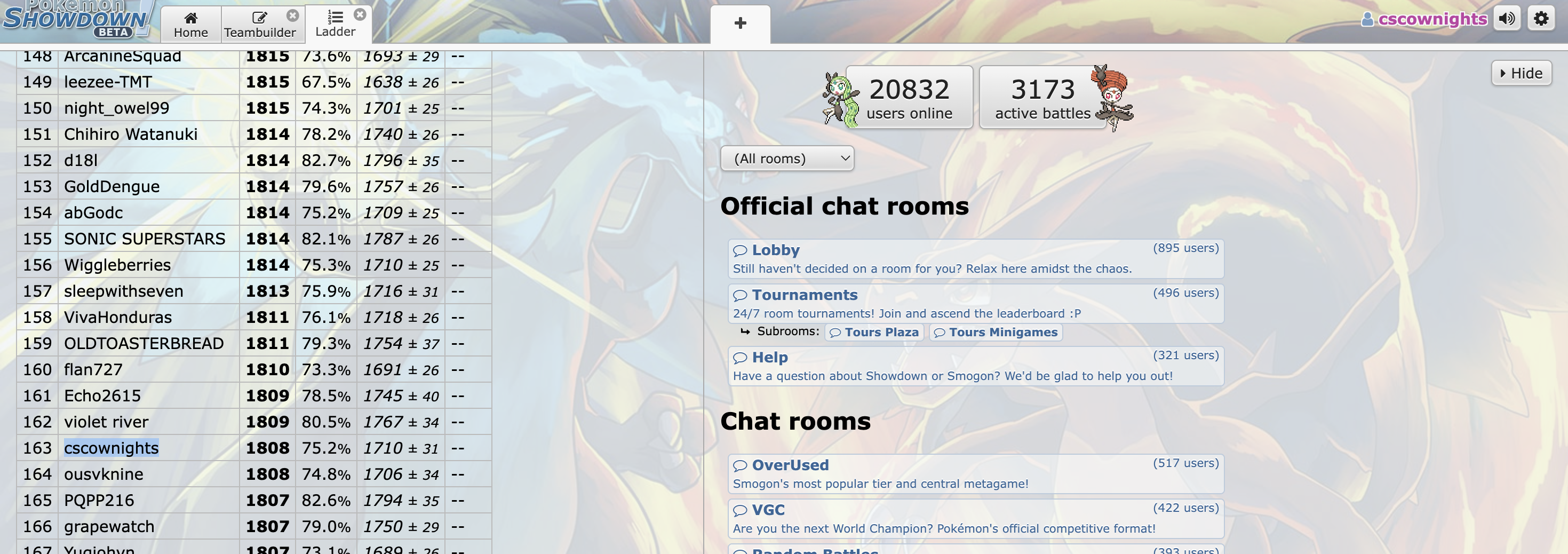
Task: Open cscownights entry in ladder table
Action: pos(112,448)
